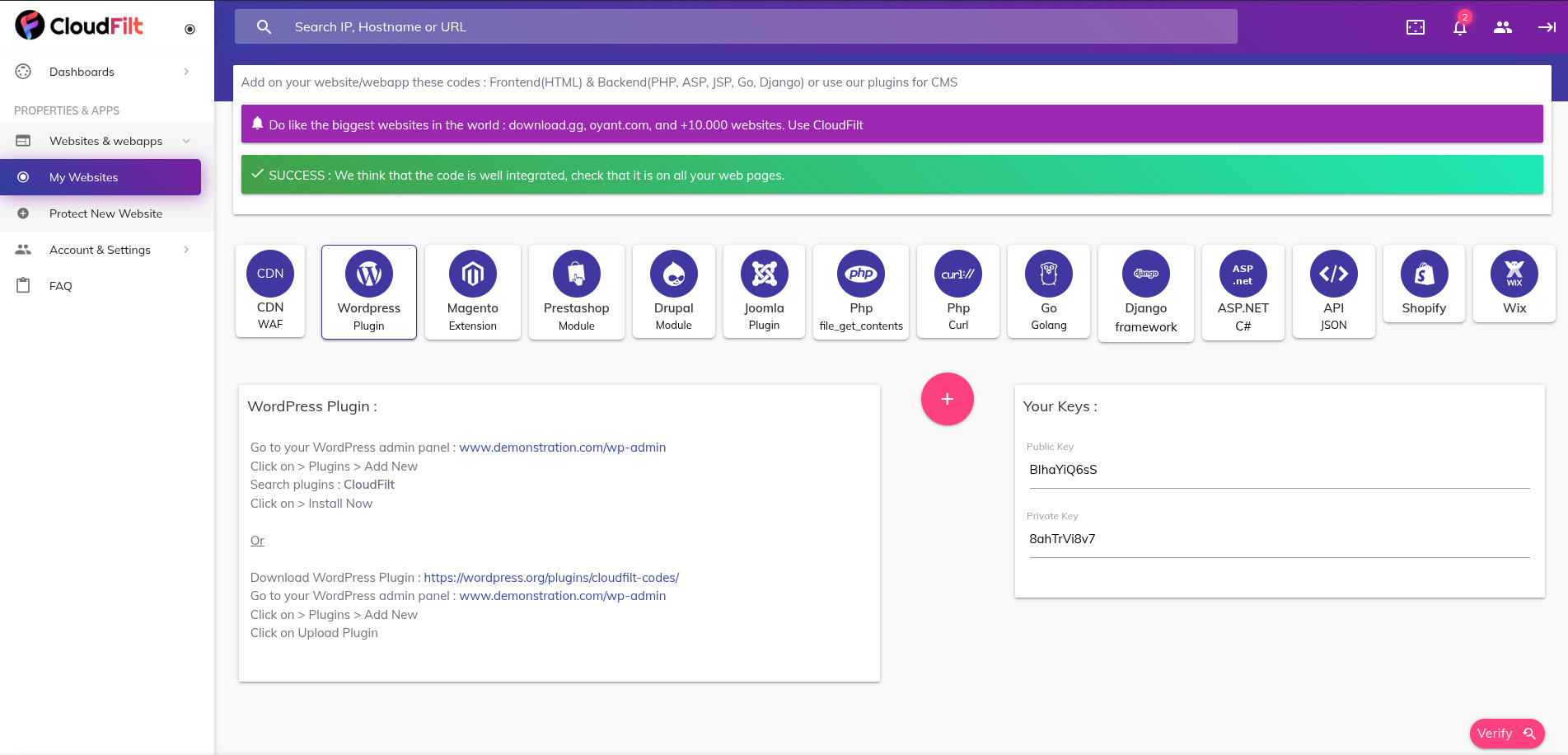Select the Wordpress Plugin integration icon
This screenshot has width=1568, height=755.
tap(368, 274)
